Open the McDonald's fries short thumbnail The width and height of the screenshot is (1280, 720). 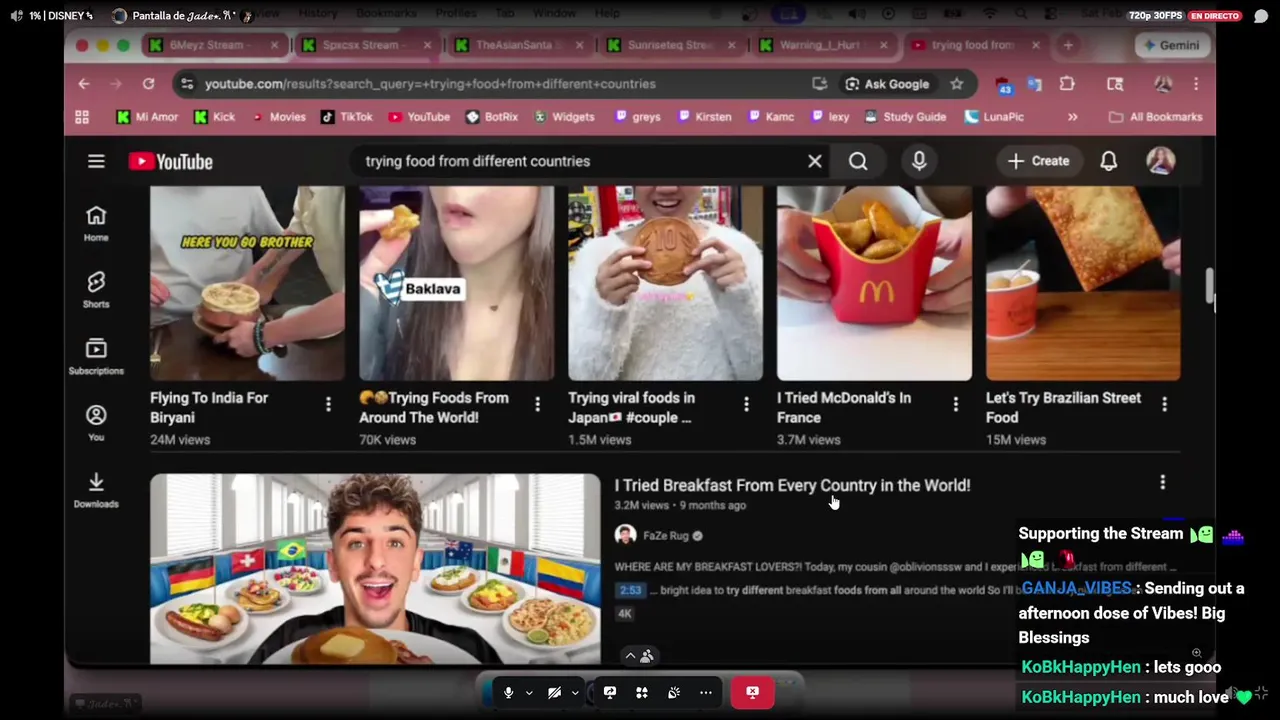click(x=874, y=283)
